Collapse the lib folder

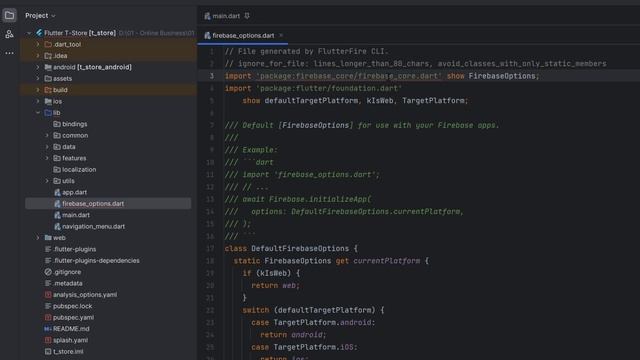[38, 113]
